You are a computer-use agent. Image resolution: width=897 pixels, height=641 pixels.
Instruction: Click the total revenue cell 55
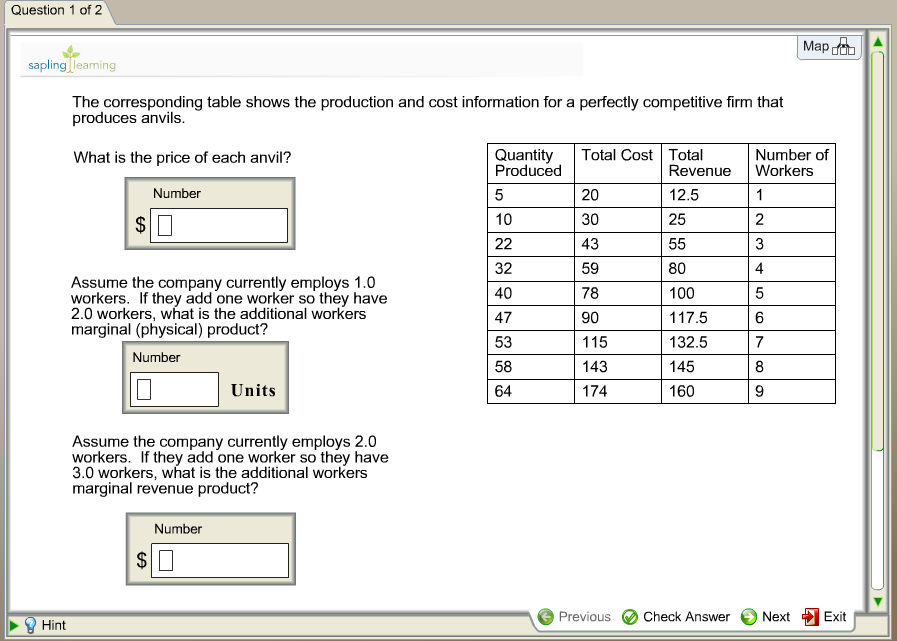point(705,244)
